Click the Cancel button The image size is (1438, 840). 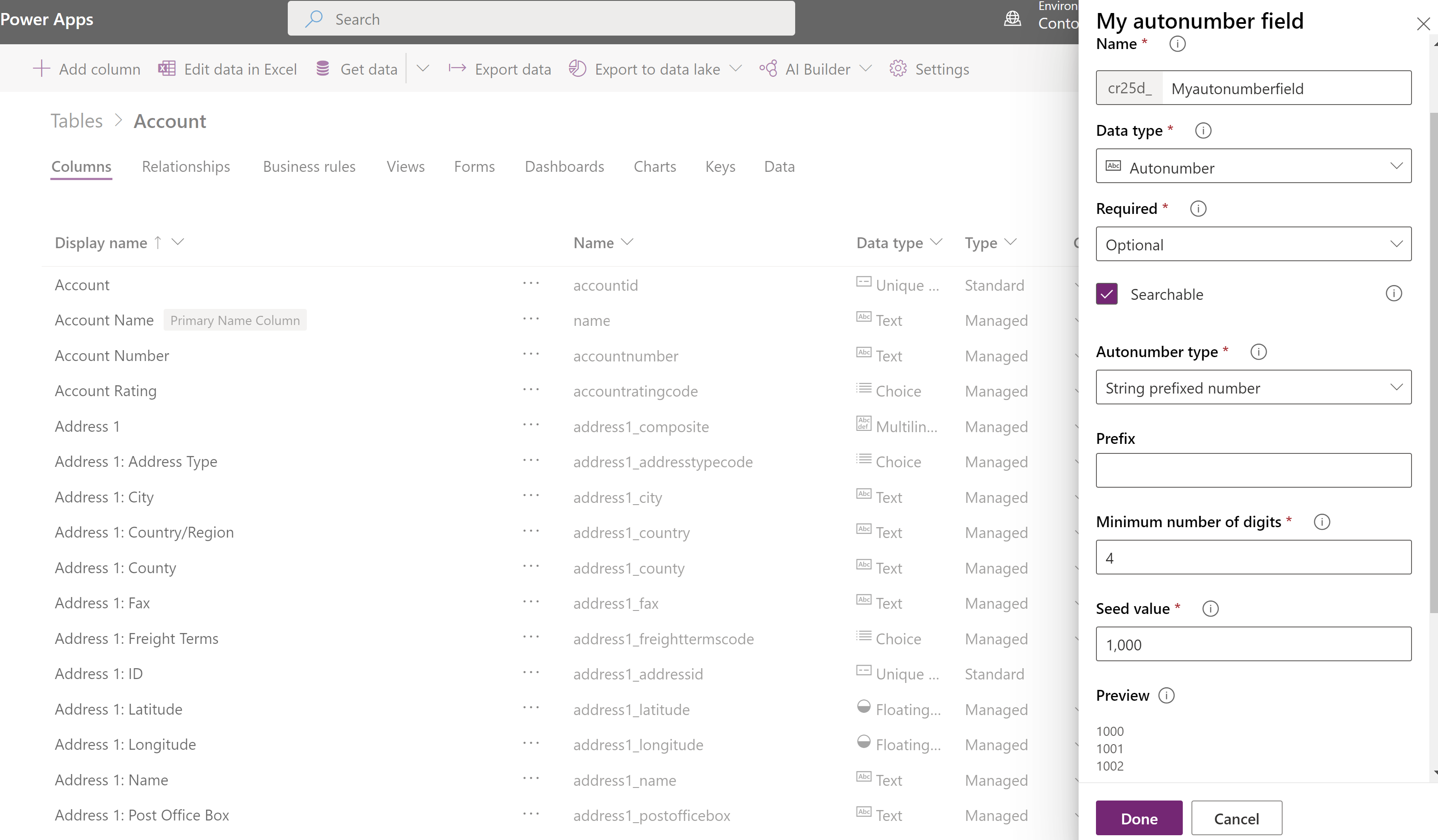pos(1236,817)
